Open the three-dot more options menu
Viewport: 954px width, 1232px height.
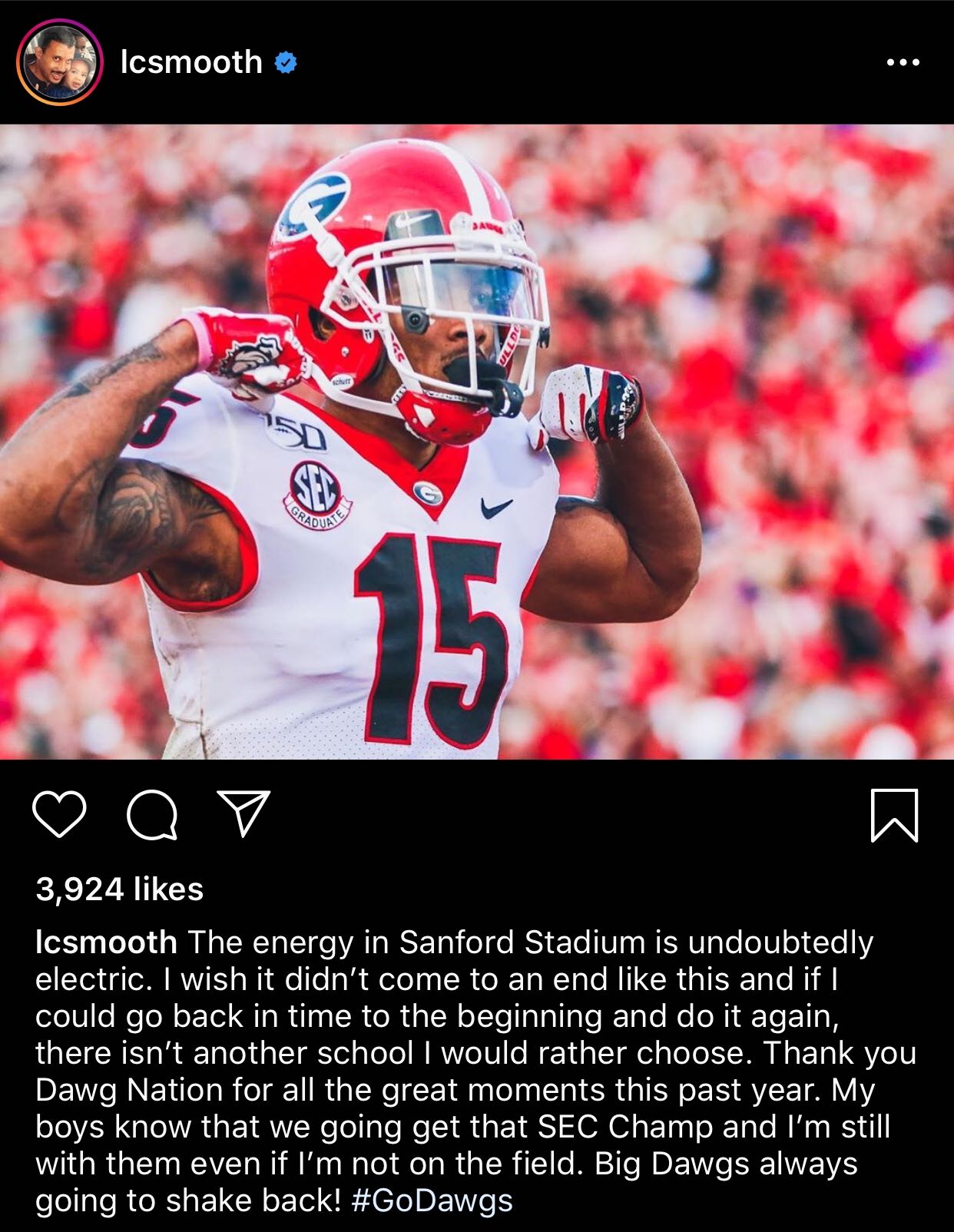[x=903, y=62]
